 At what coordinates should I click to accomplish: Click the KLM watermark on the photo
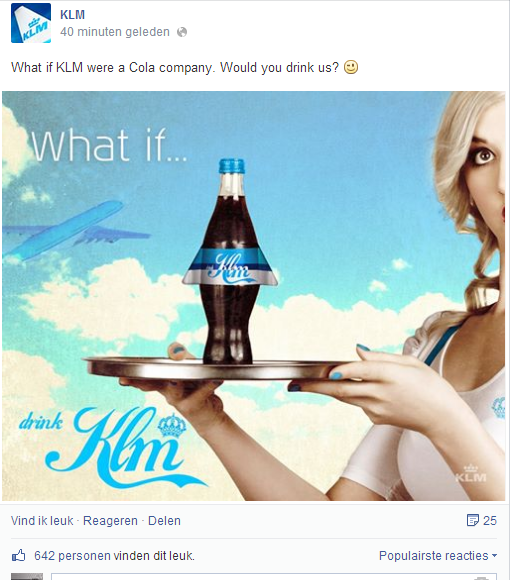point(470,474)
